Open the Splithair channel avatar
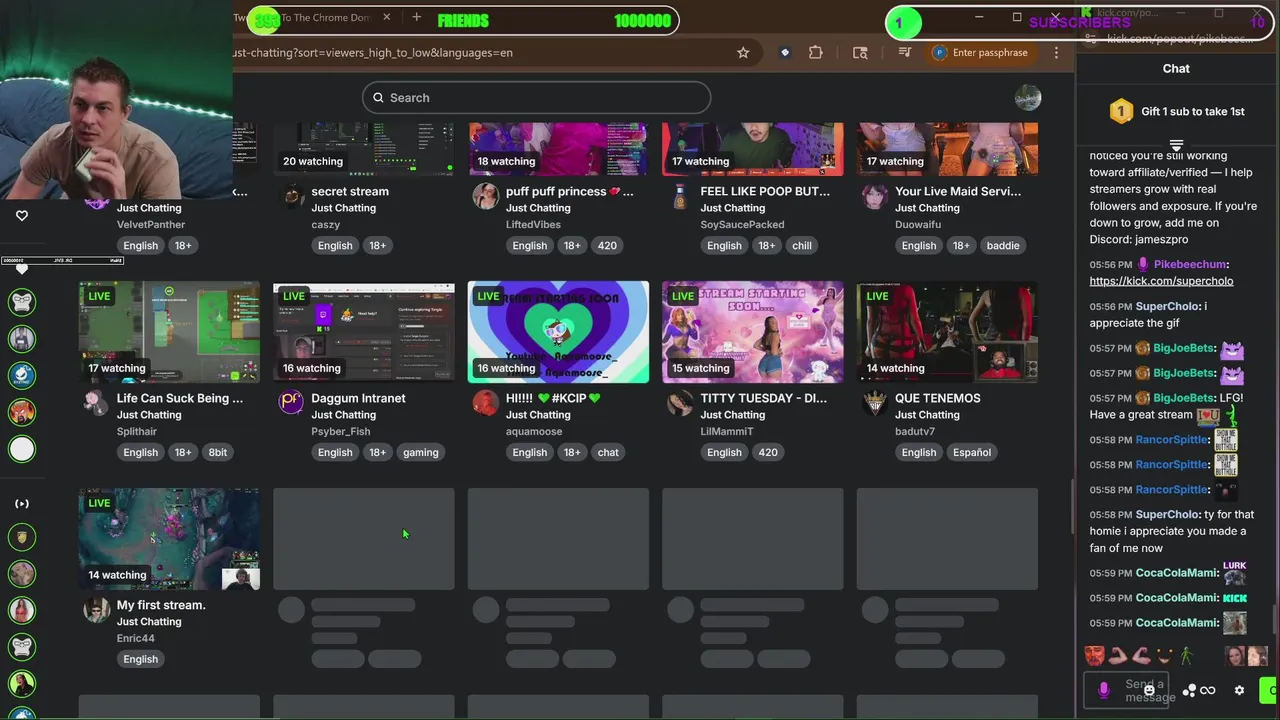 pyautogui.click(x=97, y=402)
